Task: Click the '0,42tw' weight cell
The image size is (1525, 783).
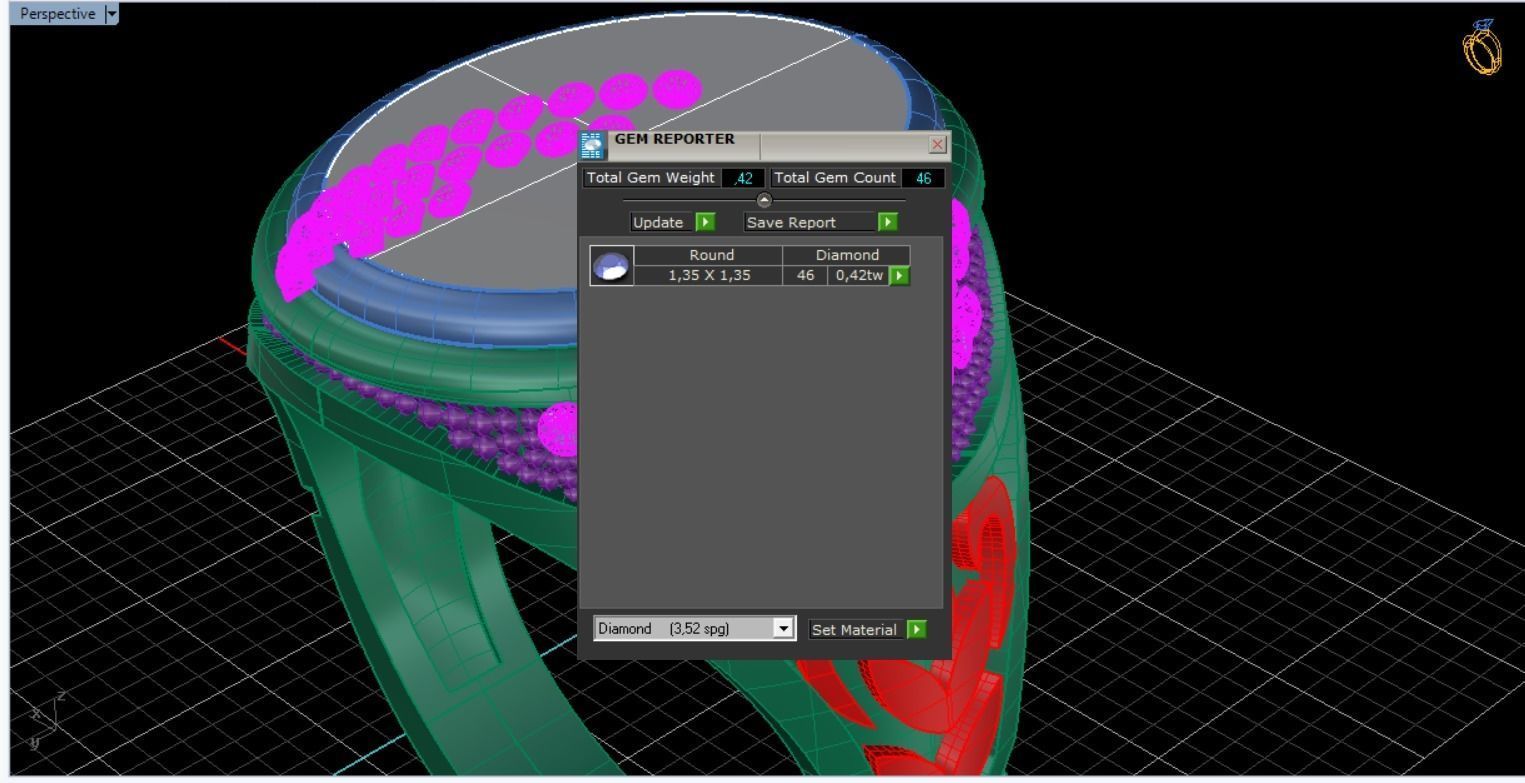Action: click(859, 275)
